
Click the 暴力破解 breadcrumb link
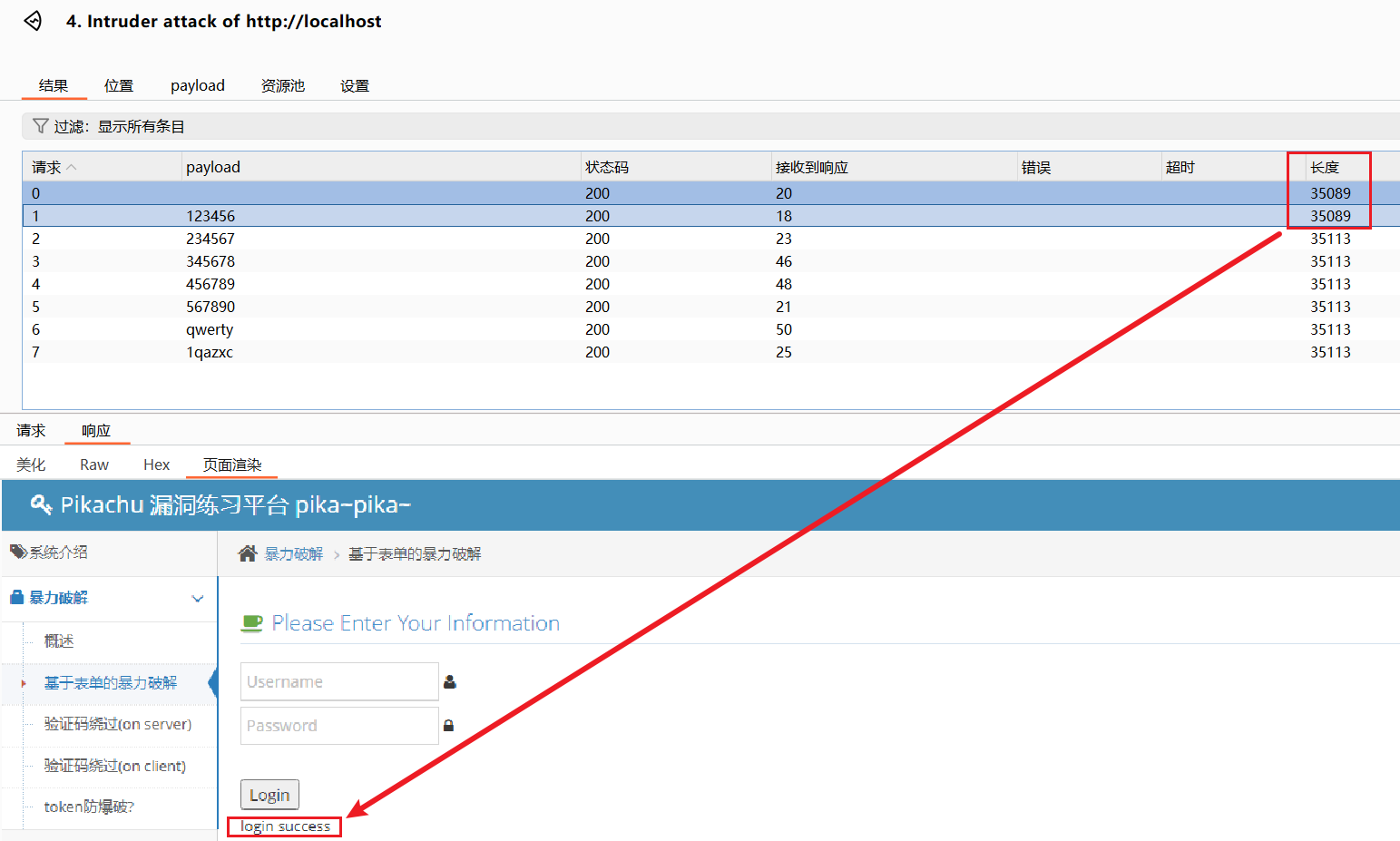294,553
